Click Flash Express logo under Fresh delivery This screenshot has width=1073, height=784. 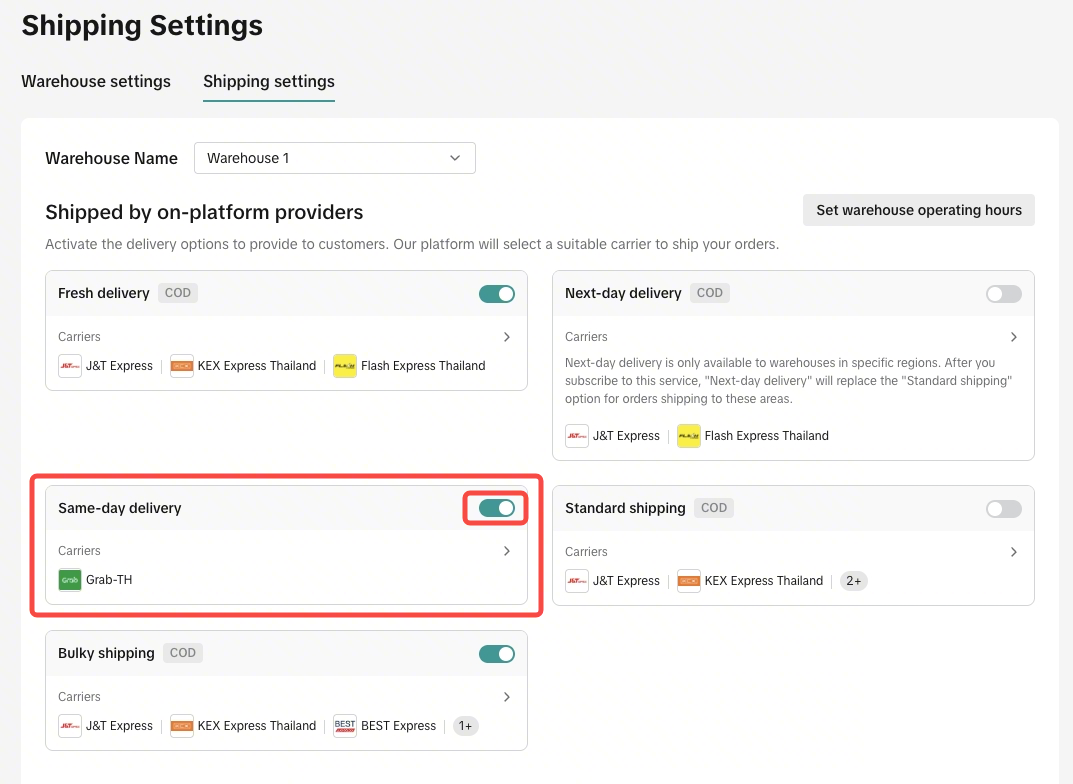(x=345, y=366)
